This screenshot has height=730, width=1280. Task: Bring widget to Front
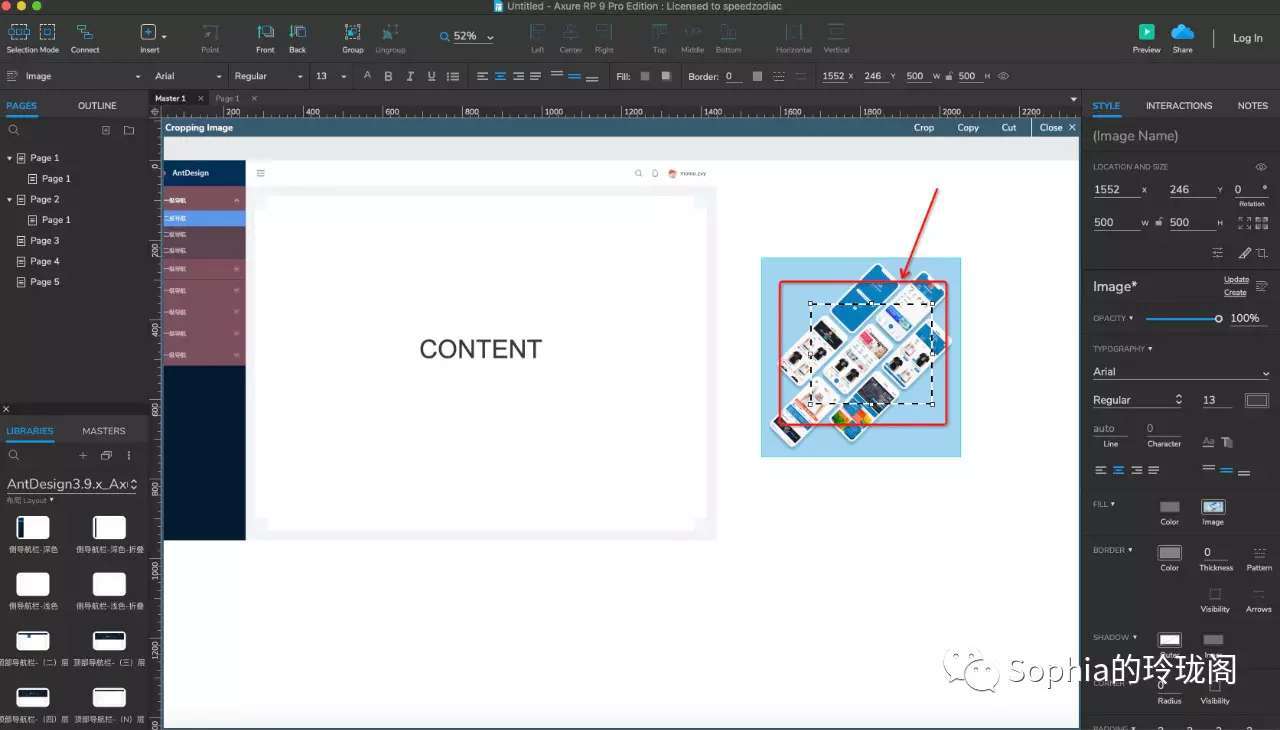pyautogui.click(x=265, y=38)
